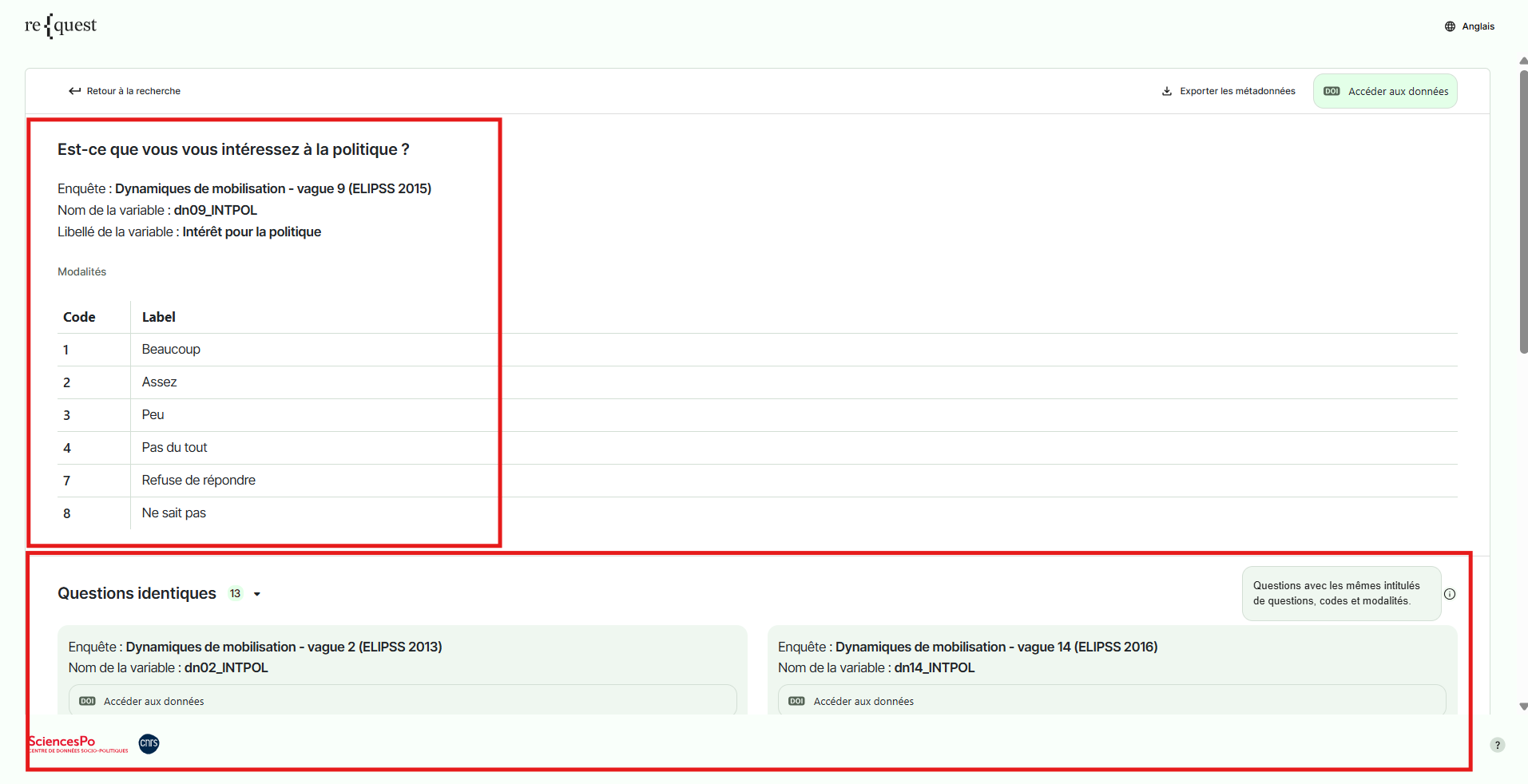
Task: Open Accéder aux données for vague 2
Action: coord(153,701)
